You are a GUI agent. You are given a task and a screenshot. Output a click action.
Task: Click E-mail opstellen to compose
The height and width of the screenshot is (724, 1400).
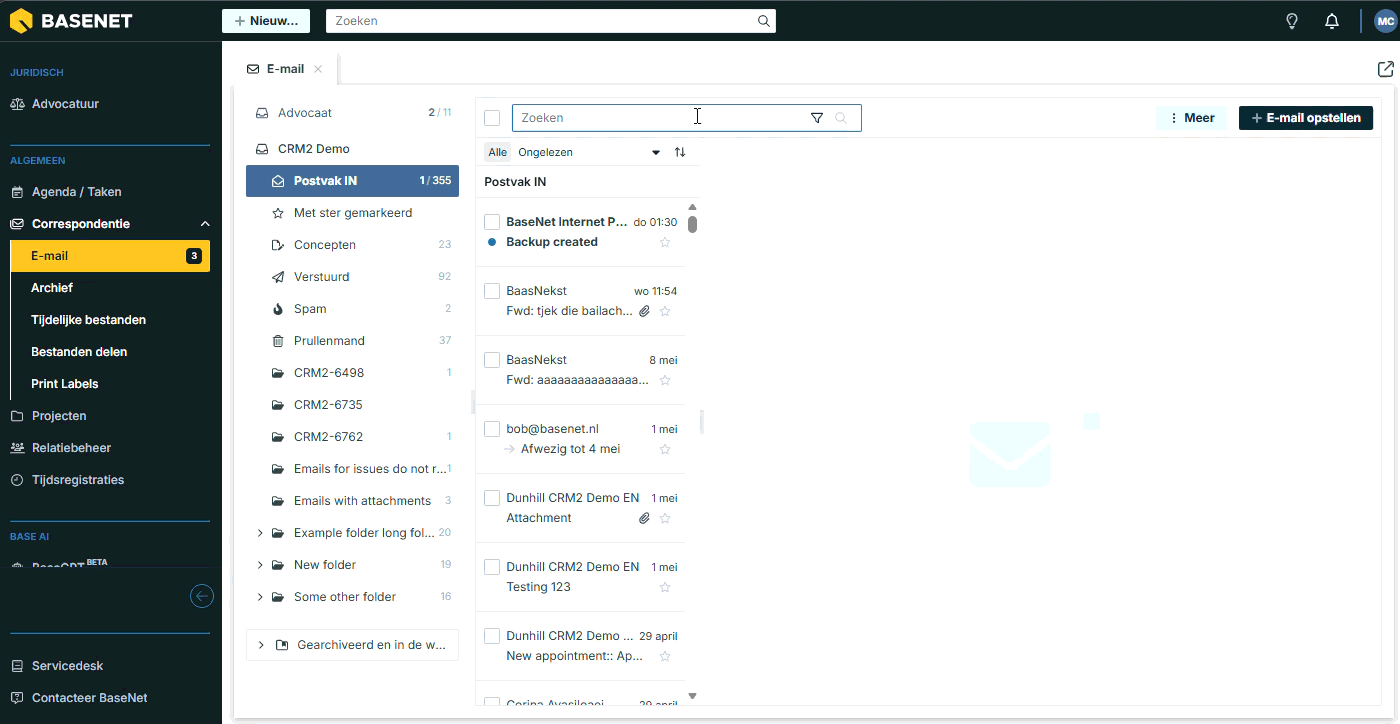point(1306,118)
